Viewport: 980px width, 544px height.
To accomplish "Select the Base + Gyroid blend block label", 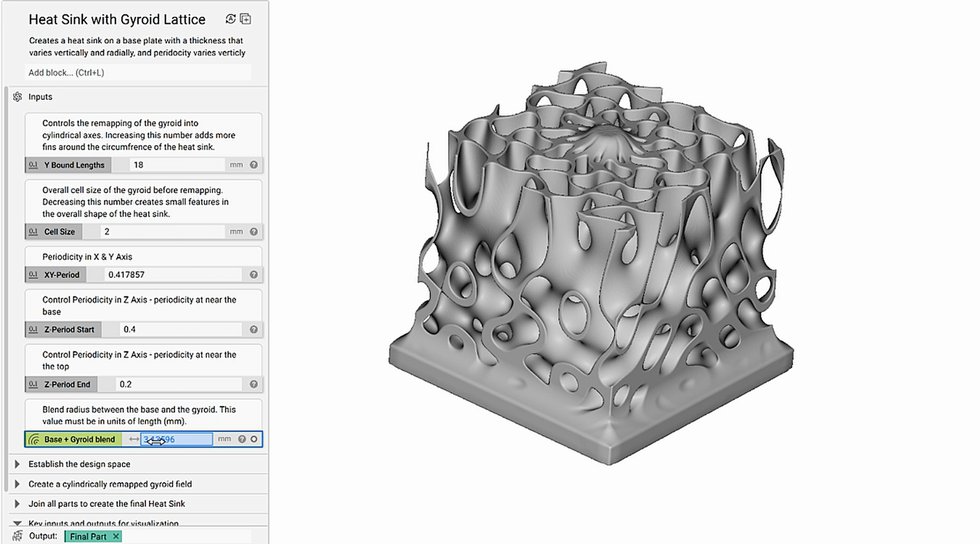I will click(x=79, y=440).
